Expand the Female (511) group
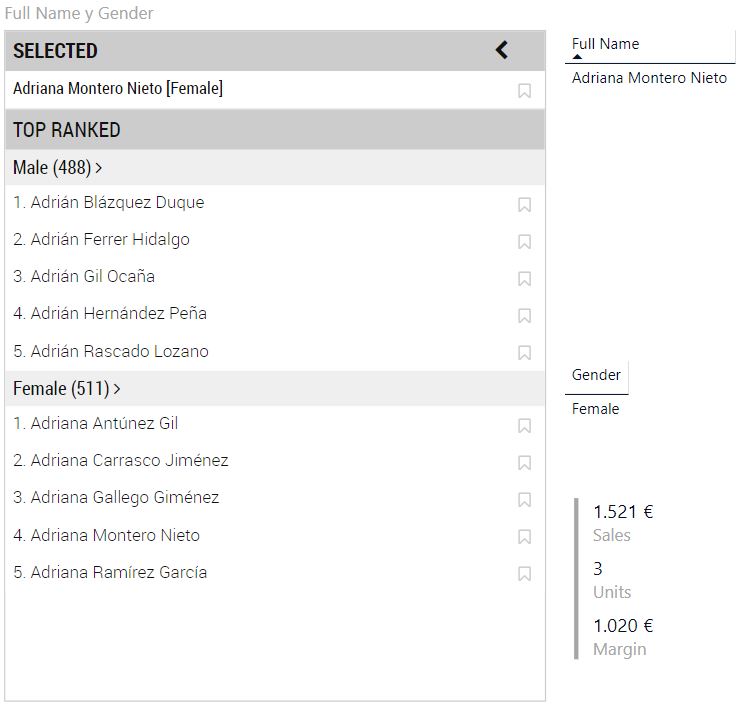Image resolution: width=741 pixels, height=706 pixels. (x=67, y=388)
